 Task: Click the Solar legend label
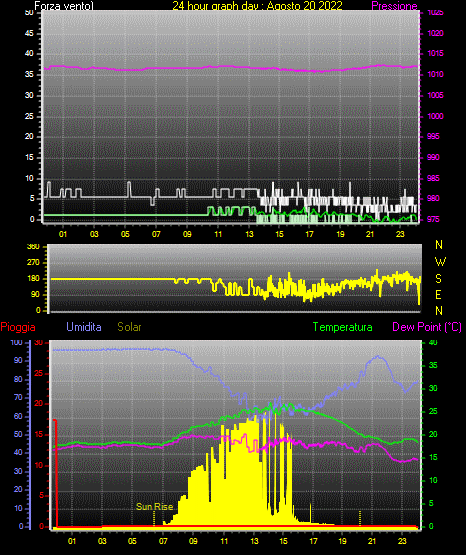[129, 327]
